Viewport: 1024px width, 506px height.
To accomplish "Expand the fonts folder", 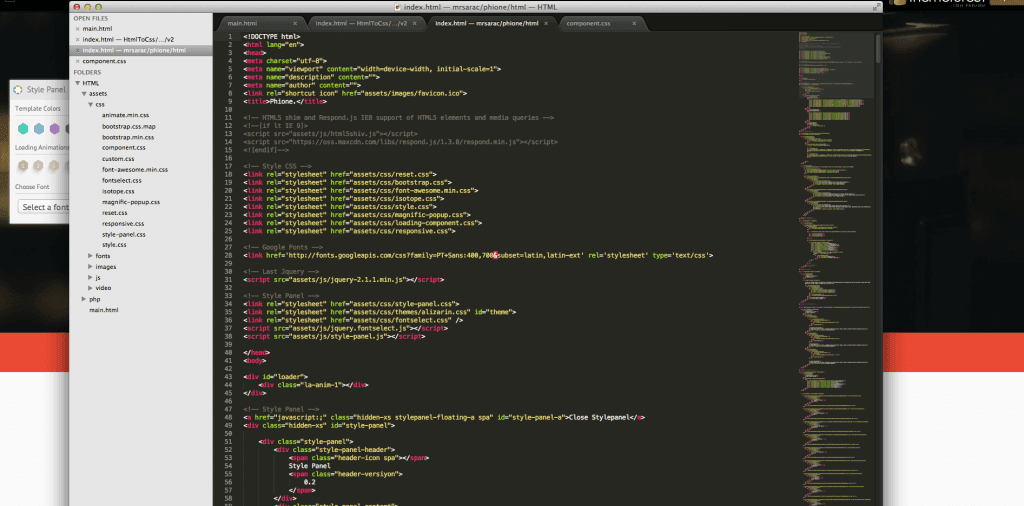I will [91, 256].
